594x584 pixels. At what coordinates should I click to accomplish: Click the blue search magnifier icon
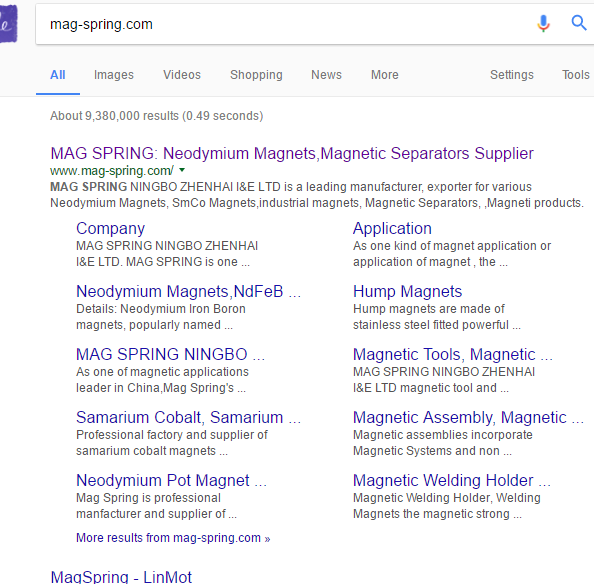[x=579, y=23]
